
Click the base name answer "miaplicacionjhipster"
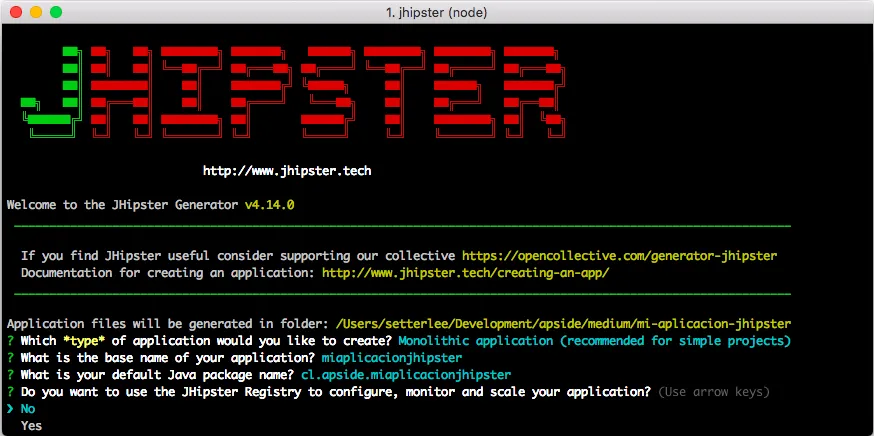tap(392, 357)
